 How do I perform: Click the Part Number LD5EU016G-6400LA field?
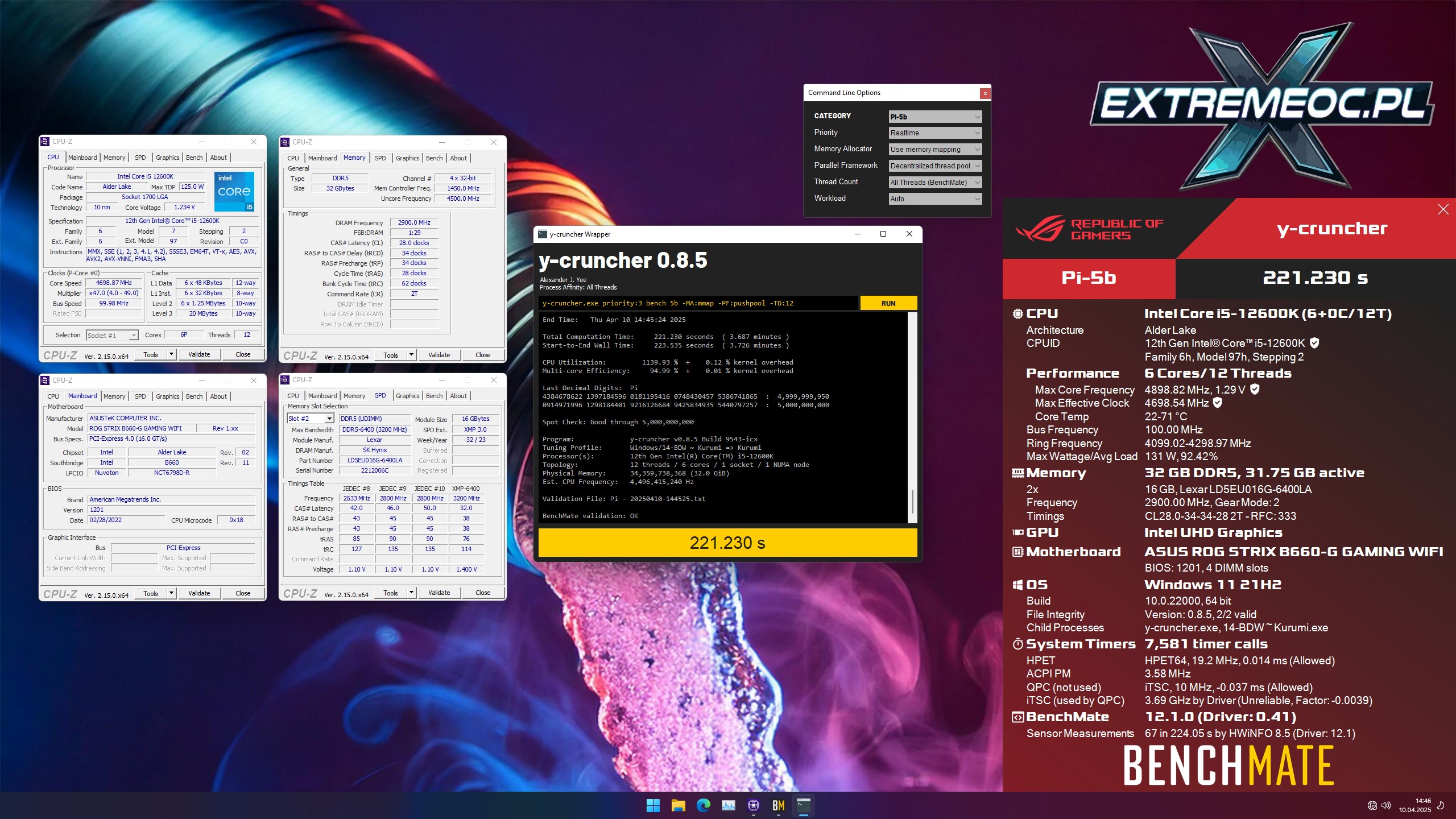[x=375, y=460]
